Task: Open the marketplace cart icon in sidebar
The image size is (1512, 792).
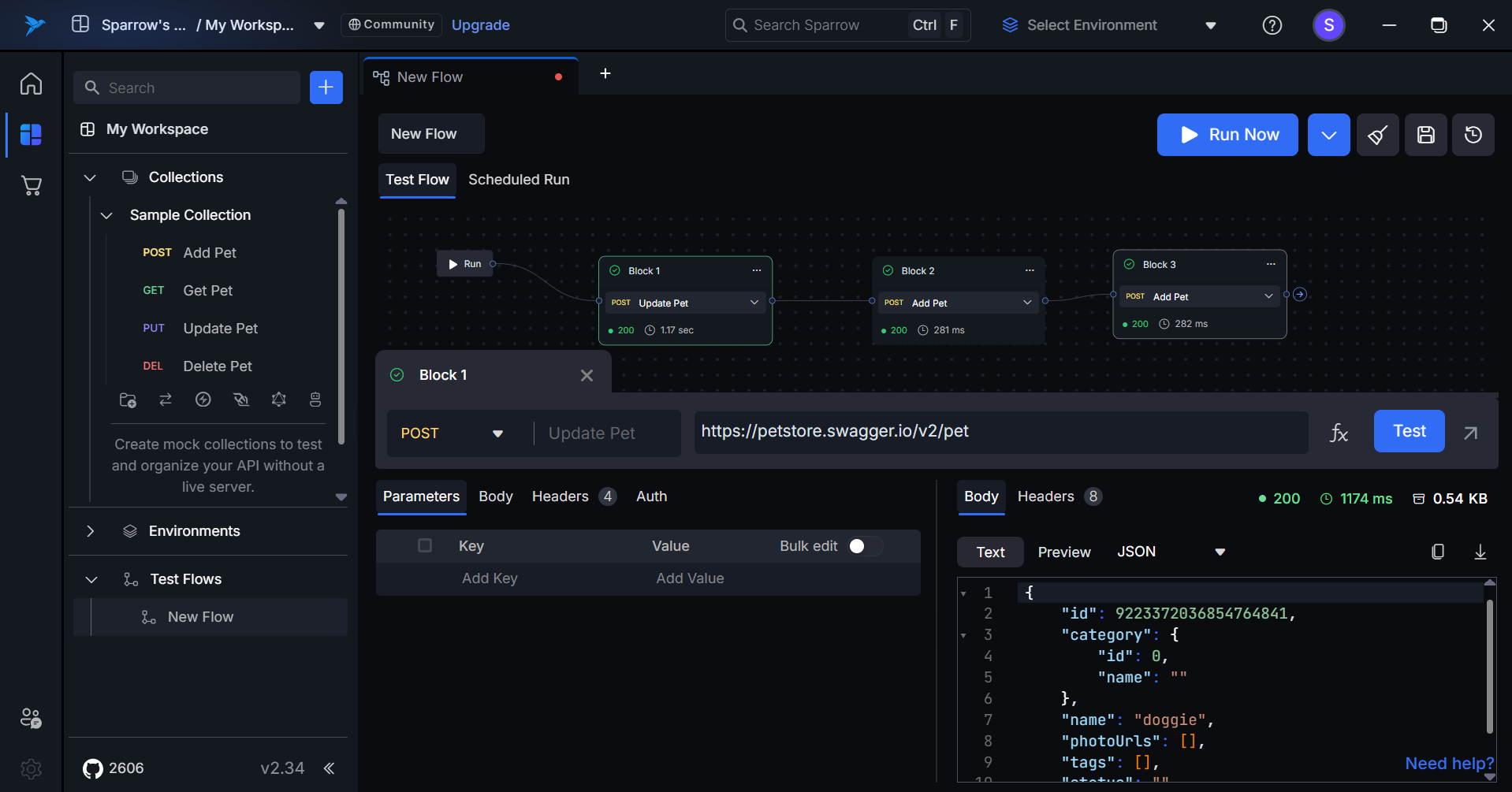Action: point(31,186)
